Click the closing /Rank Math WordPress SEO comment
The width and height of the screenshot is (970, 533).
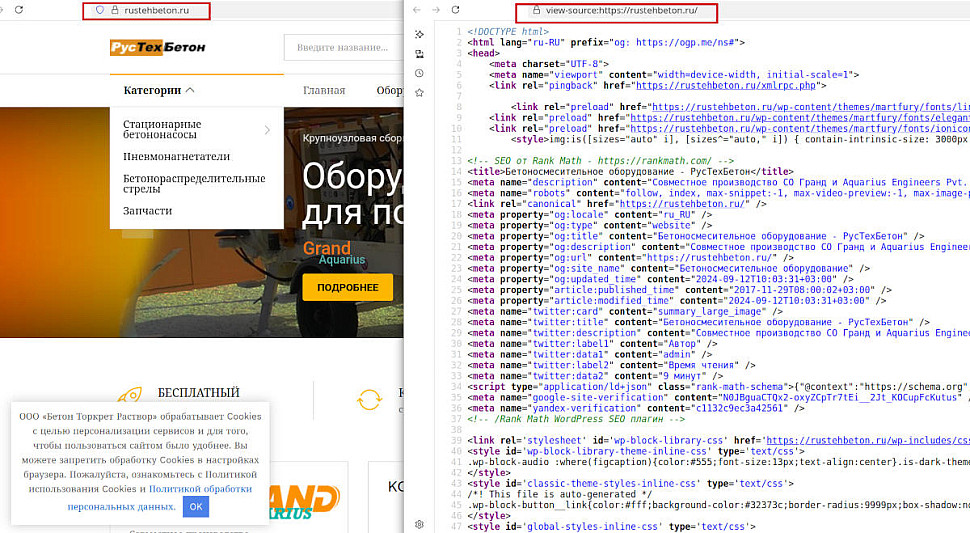[577, 419]
